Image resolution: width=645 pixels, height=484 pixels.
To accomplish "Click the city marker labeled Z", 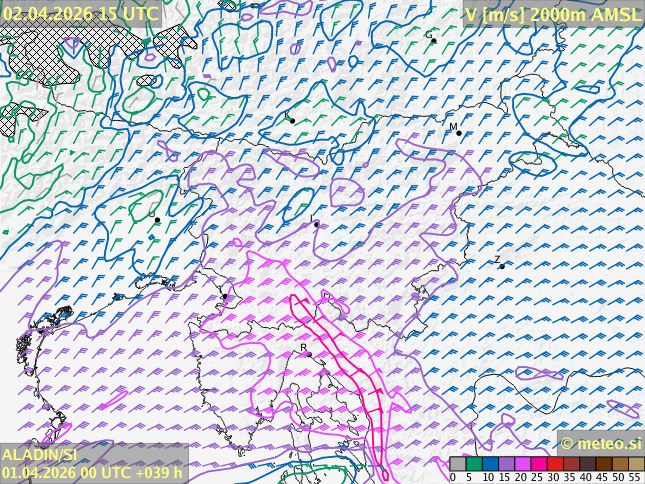I will (x=502, y=266).
